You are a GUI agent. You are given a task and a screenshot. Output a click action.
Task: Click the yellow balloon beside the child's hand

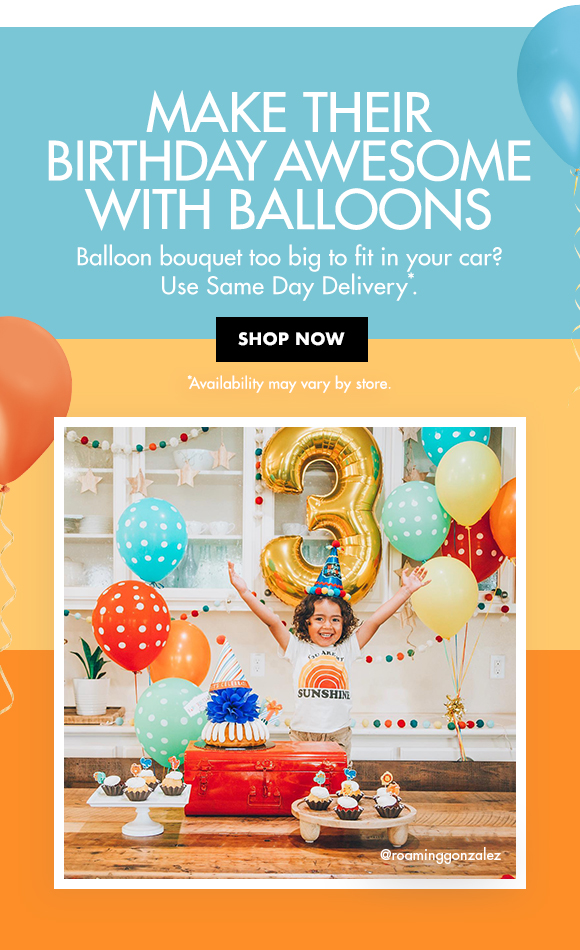[x=445, y=597]
